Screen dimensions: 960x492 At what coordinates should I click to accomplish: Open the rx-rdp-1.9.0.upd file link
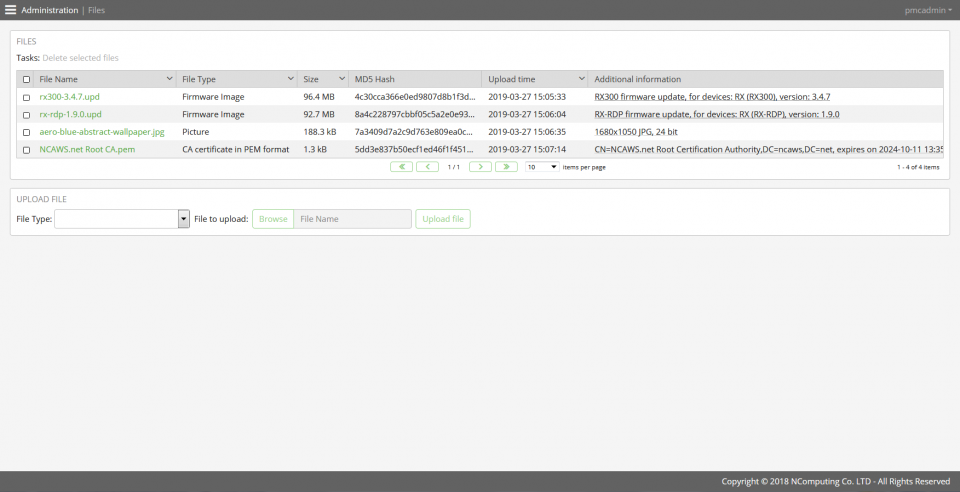point(70,115)
